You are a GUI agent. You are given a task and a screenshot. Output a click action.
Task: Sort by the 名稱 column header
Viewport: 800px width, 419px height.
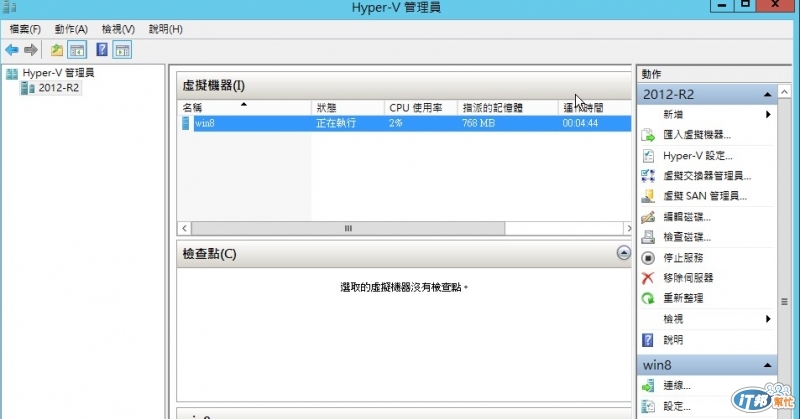[244, 108]
